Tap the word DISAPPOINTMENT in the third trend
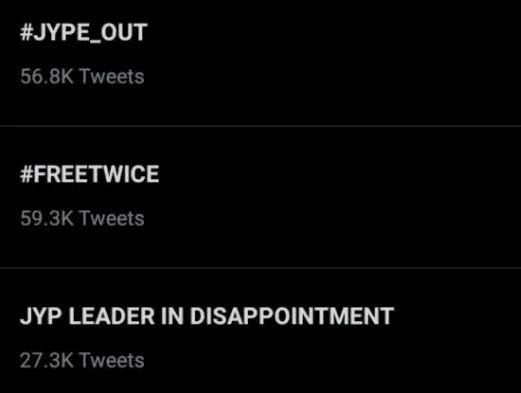This screenshot has height=393, width=521. click(x=292, y=316)
